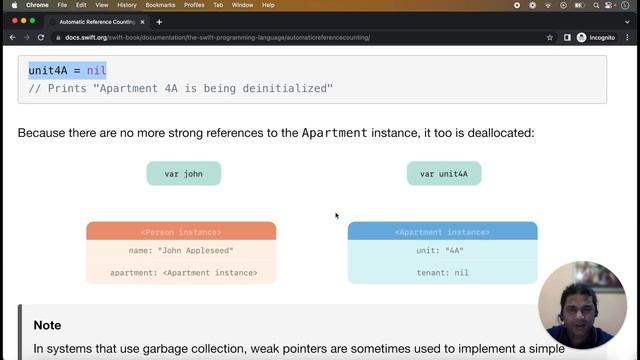Click the screen recording icon in menu bar

[x=517, y=5]
